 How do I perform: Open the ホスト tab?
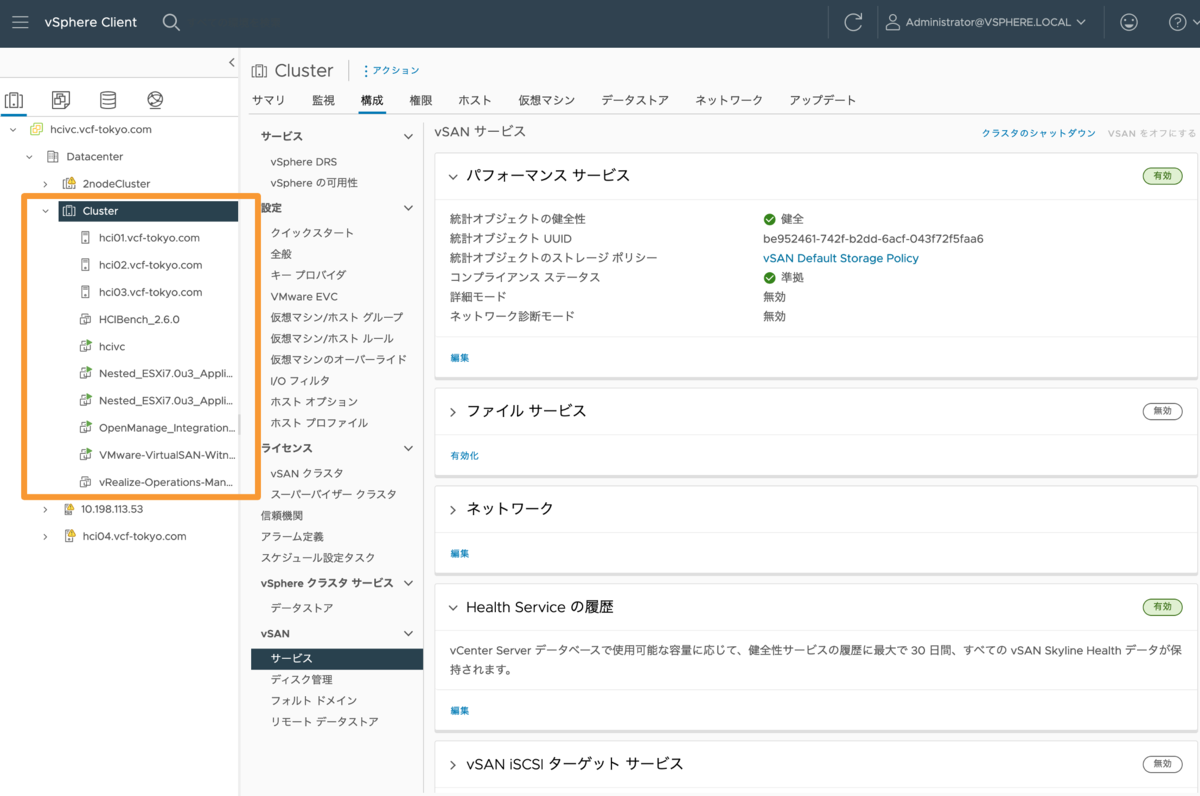(475, 100)
